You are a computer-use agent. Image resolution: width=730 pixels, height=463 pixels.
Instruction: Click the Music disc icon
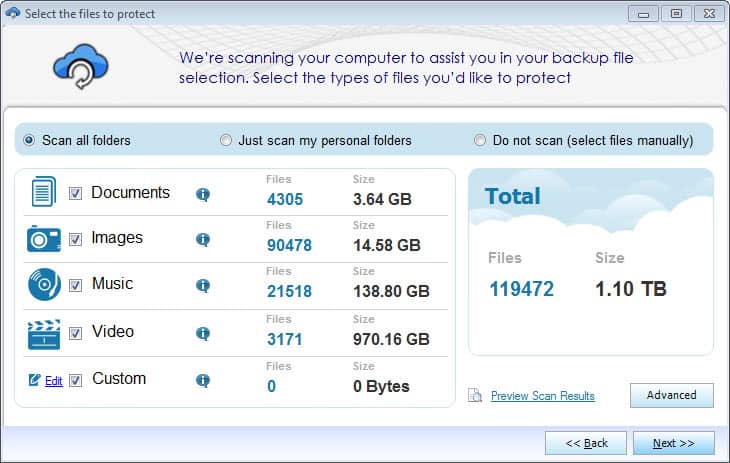click(x=44, y=284)
